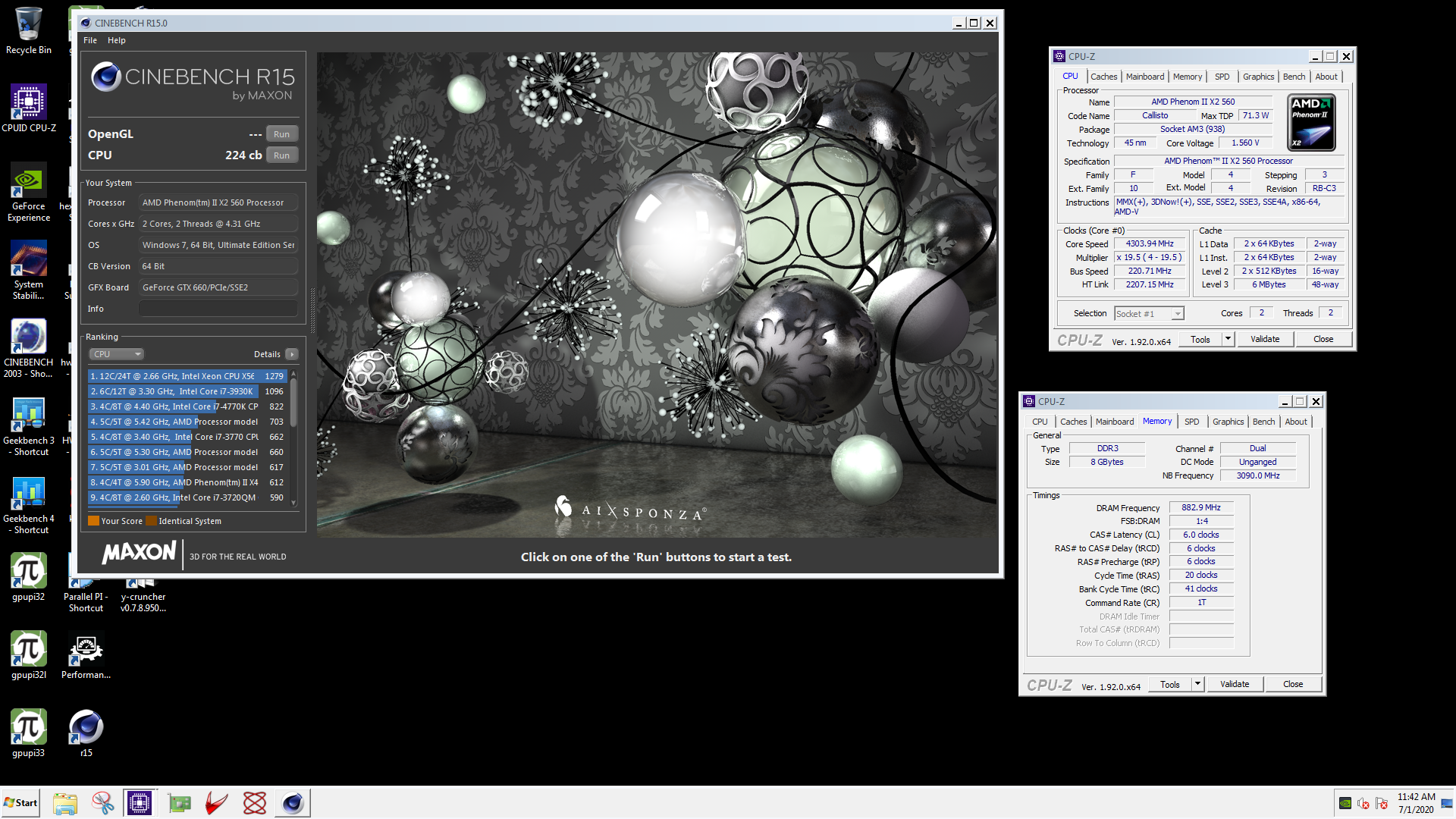Click Validate in the lower CPU-Z window
The image size is (1456, 819).
(x=1234, y=684)
